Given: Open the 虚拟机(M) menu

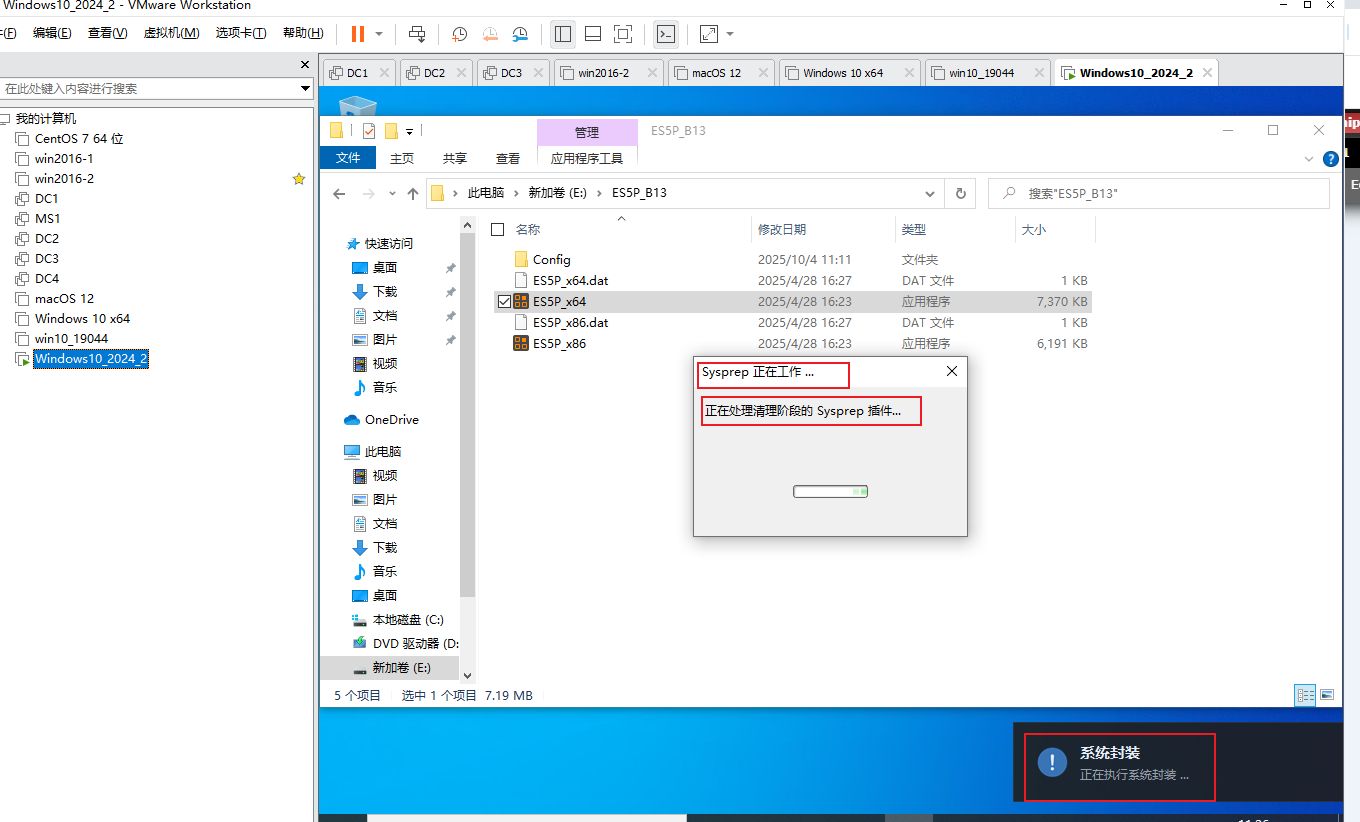Looking at the screenshot, I should click(x=171, y=33).
